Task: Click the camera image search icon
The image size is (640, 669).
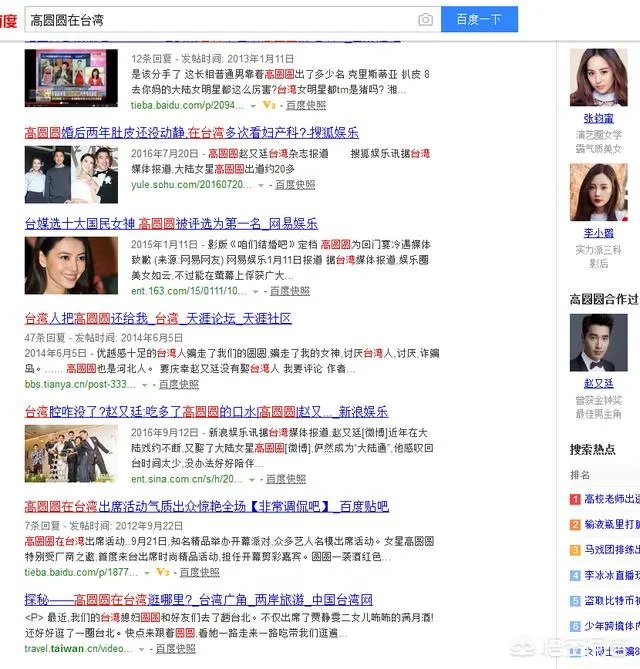Action: 425,20
